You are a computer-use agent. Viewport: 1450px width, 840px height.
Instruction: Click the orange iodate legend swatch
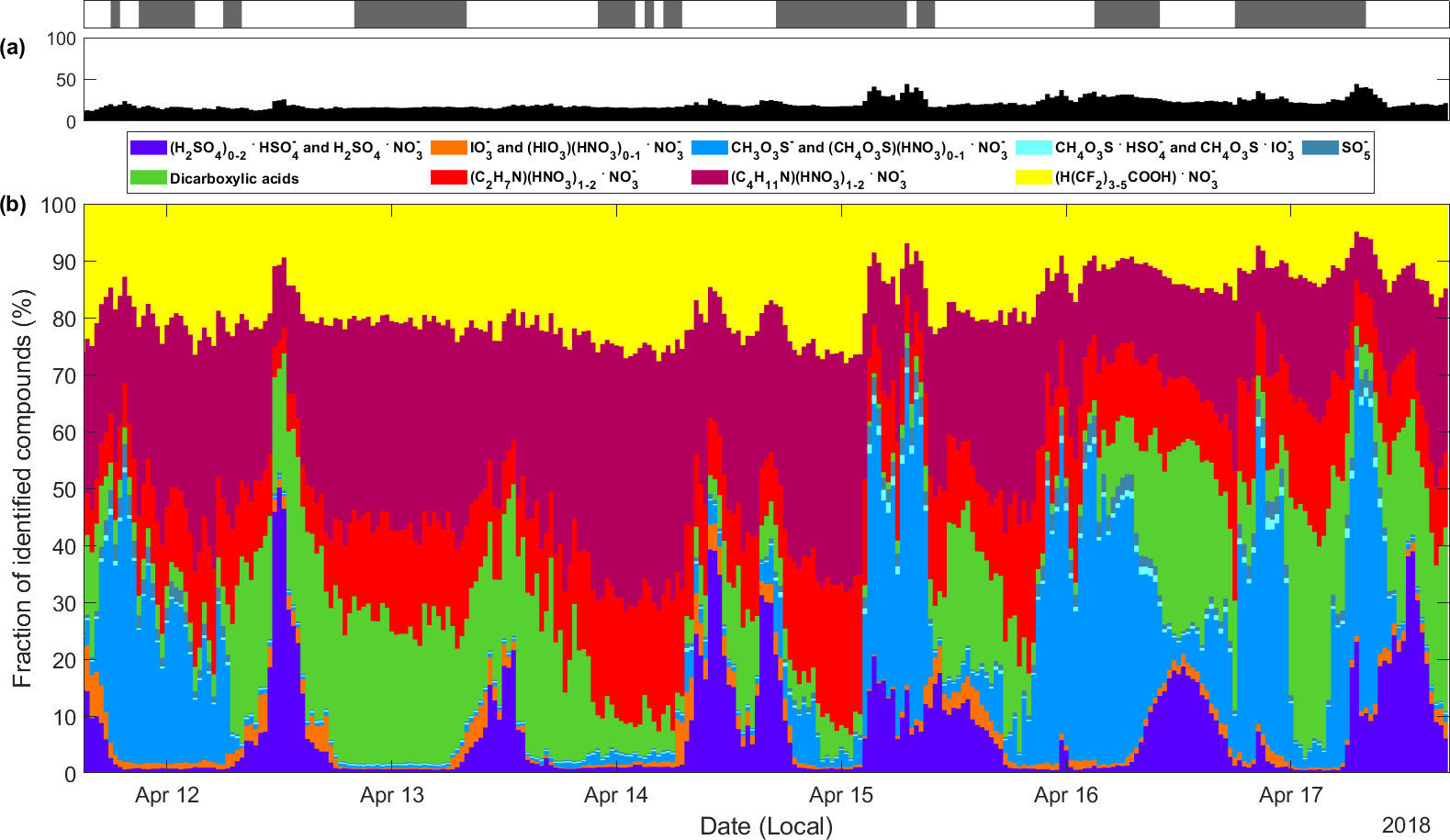[x=448, y=148]
